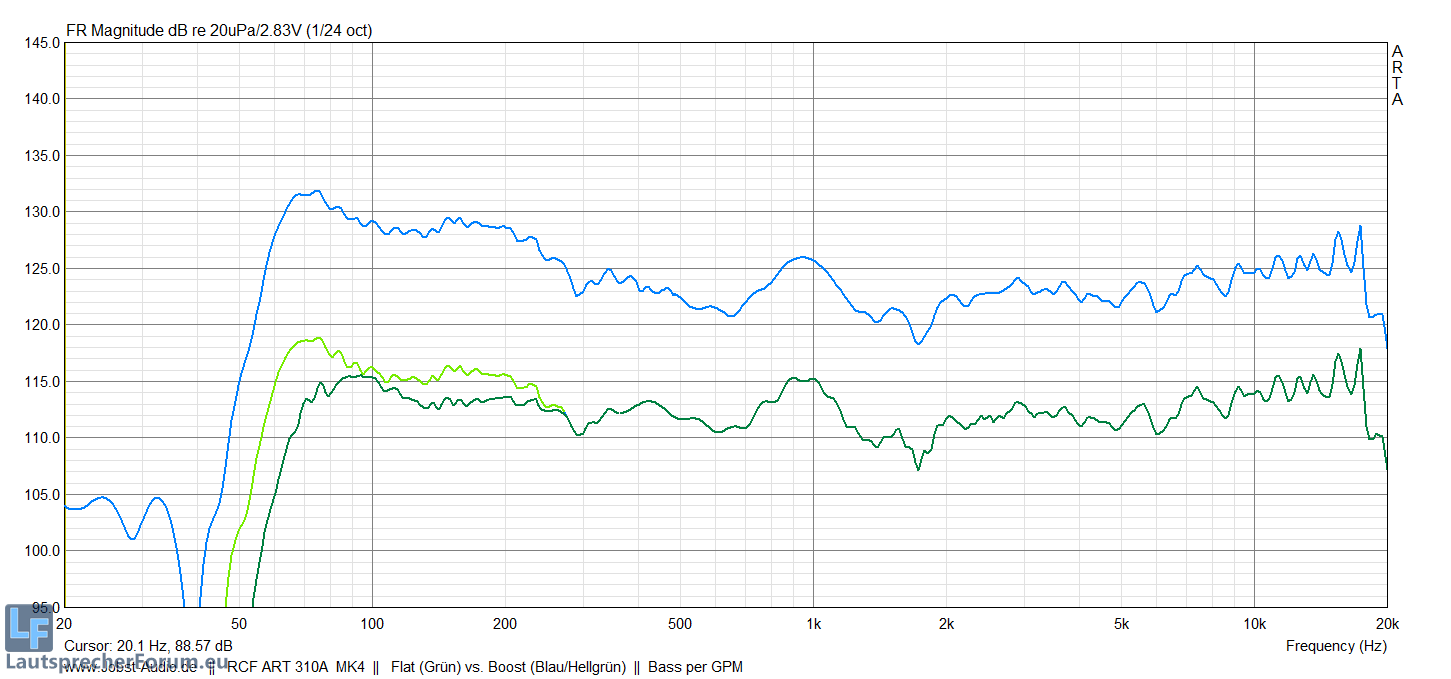Image resolution: width=1451 pixels, height=679 pixels.
Task: Click the light green curve peak near 75 Hz
Action: (x=317, y=338)
